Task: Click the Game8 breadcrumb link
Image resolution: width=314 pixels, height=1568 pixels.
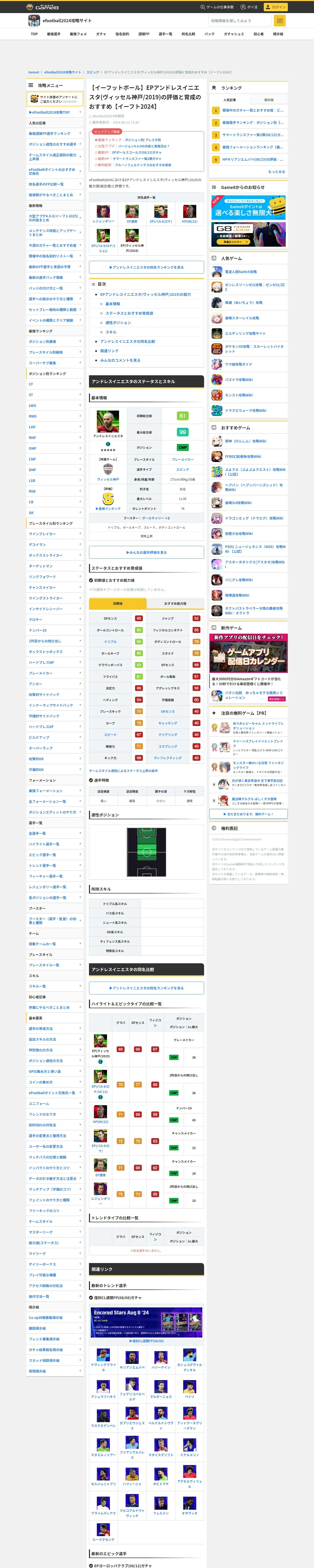Action: click(33, 72)
